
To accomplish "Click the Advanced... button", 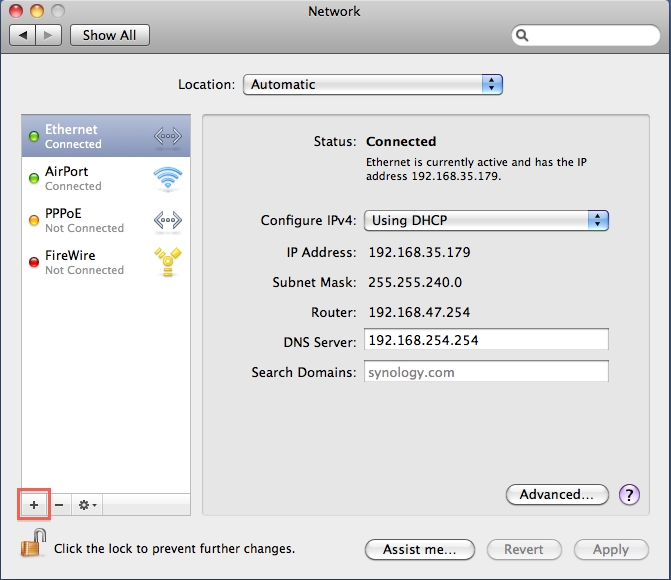I will click(557, 495).
